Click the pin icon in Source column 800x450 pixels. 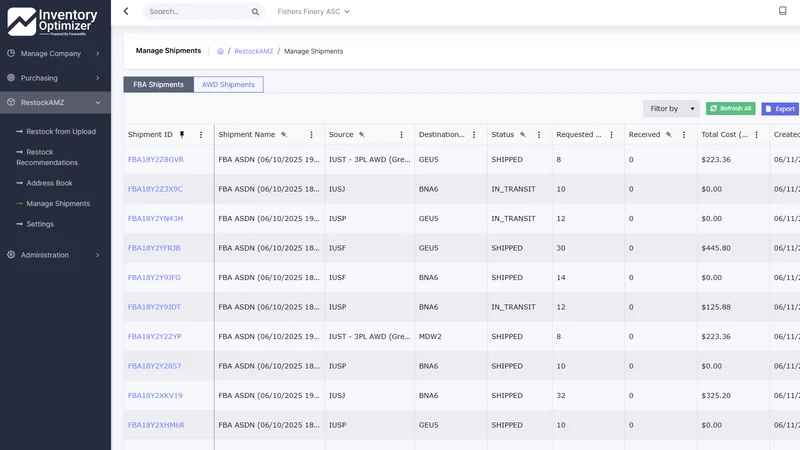pos(362,135)
